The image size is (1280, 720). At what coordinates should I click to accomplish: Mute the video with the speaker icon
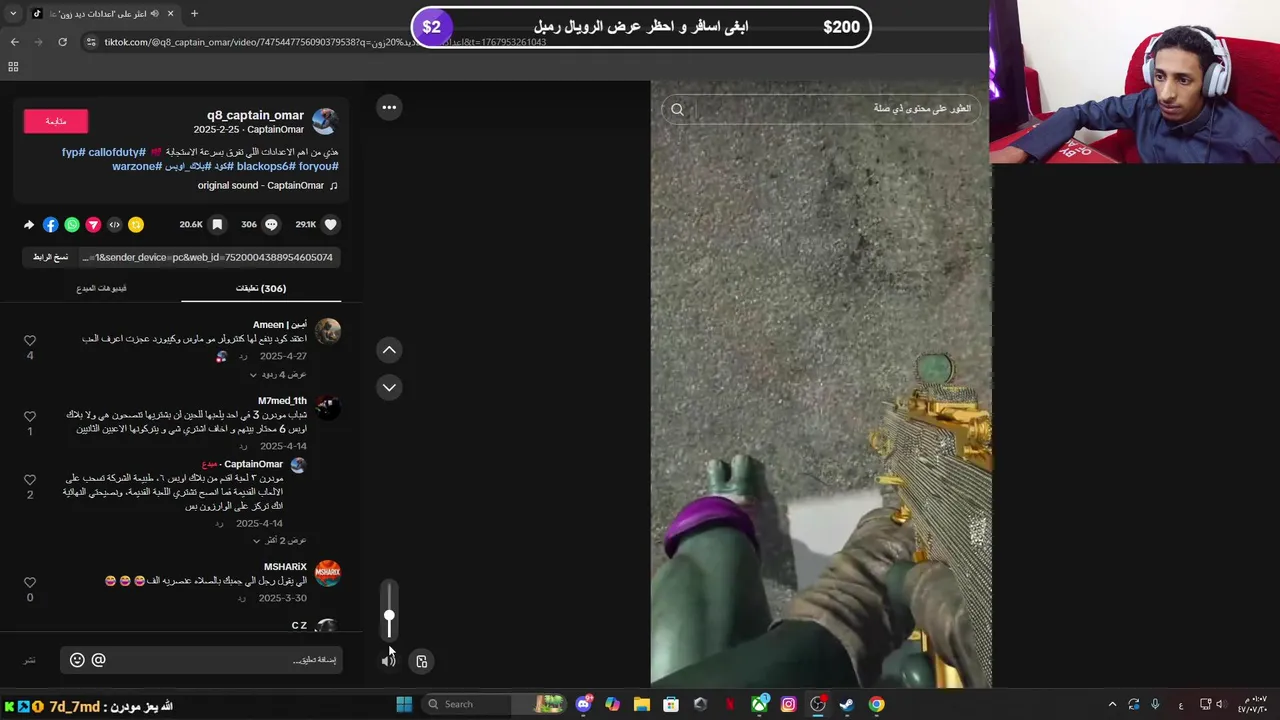click(x=388, y=660)
